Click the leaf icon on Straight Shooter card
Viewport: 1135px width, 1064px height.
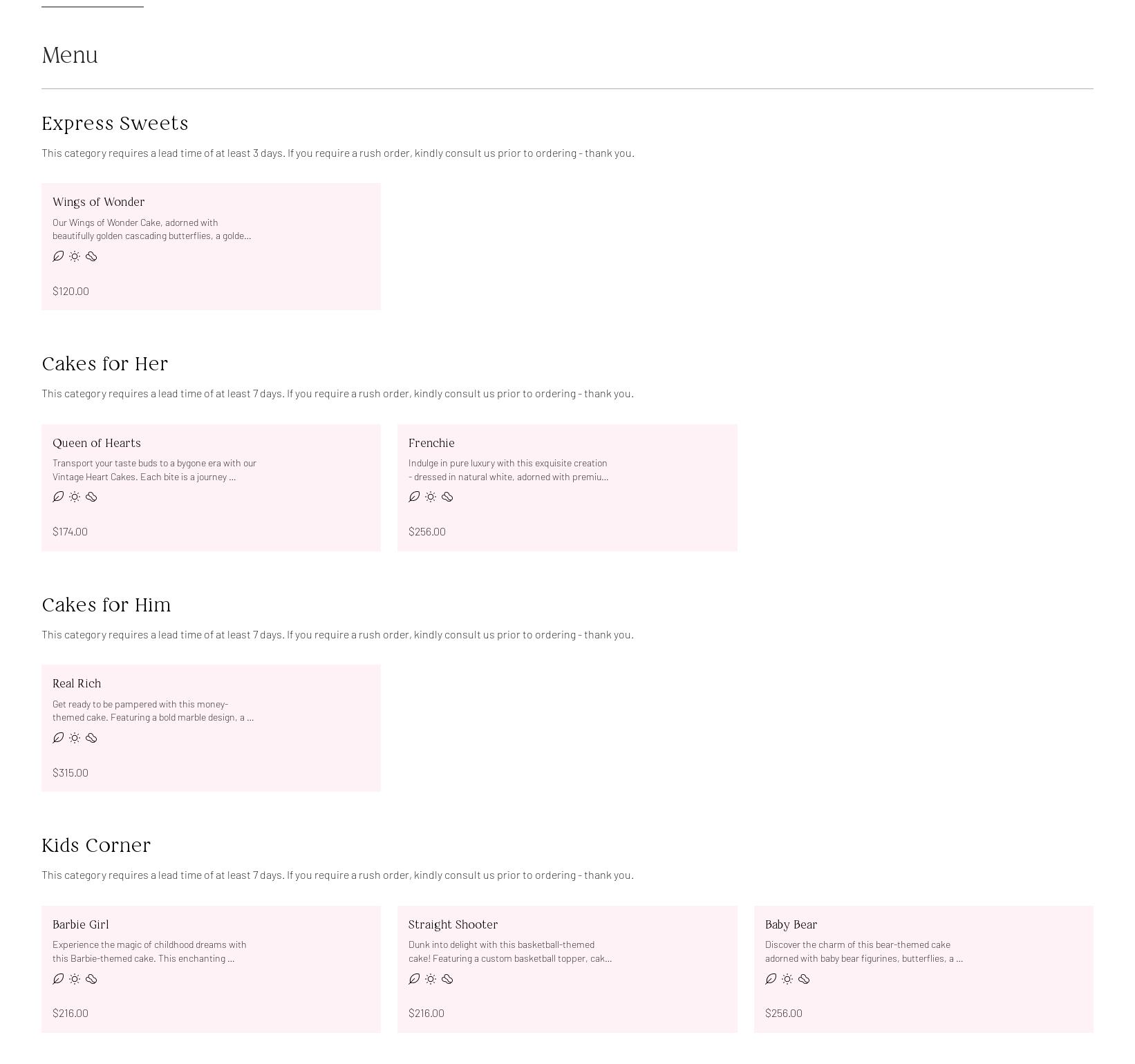[413, 979]
